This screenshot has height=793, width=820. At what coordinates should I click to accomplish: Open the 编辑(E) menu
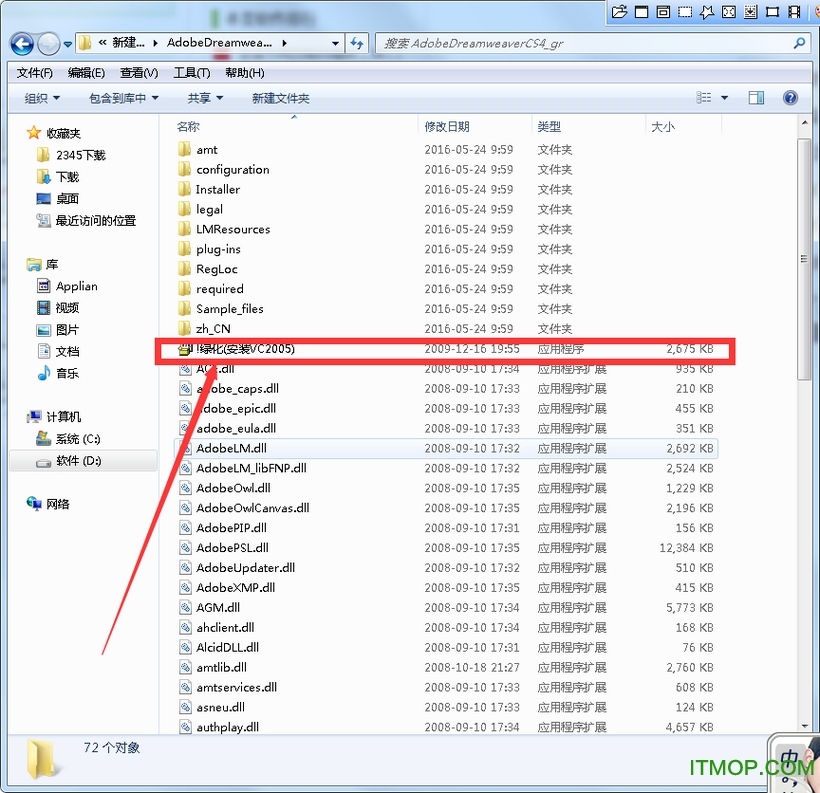point(86,73)
